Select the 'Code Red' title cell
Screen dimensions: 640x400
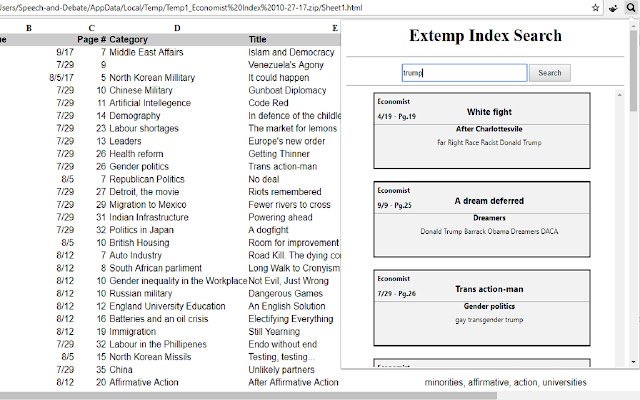coord(268,103)
